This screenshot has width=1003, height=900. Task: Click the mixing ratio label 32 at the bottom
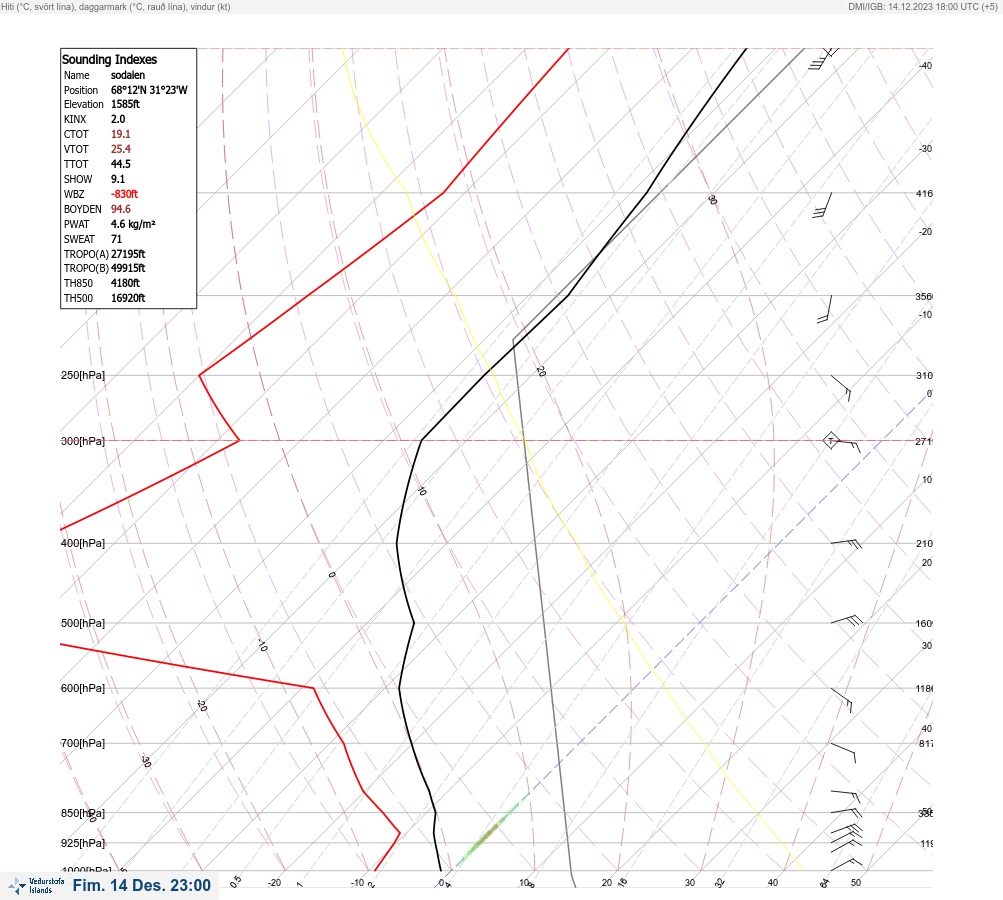pos(720,883)
